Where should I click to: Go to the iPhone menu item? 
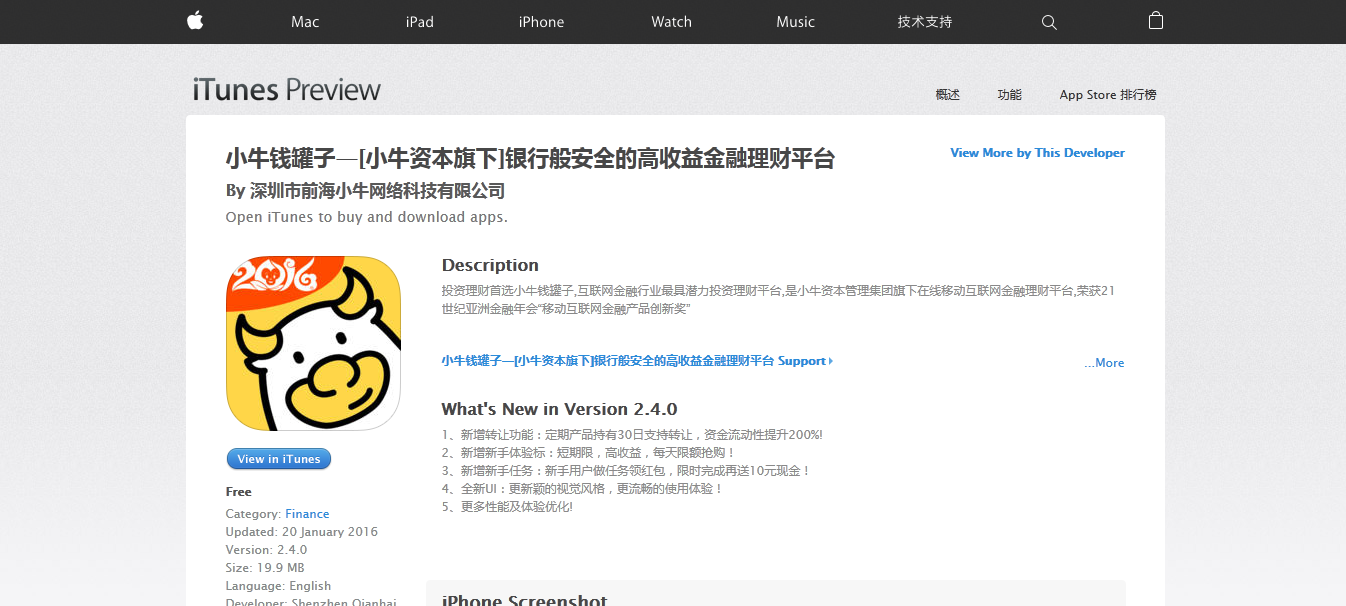pos(541,22)
